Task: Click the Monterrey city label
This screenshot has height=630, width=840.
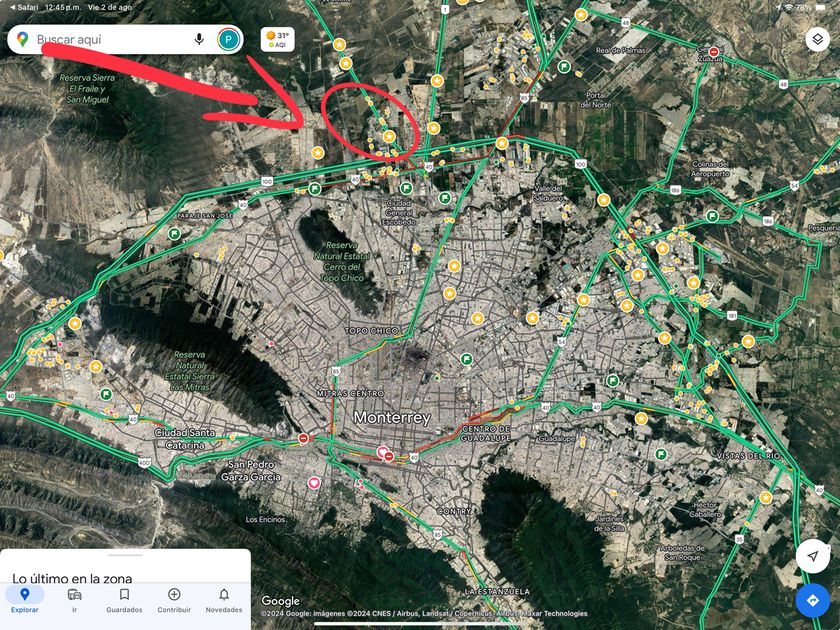Action: 392,417
